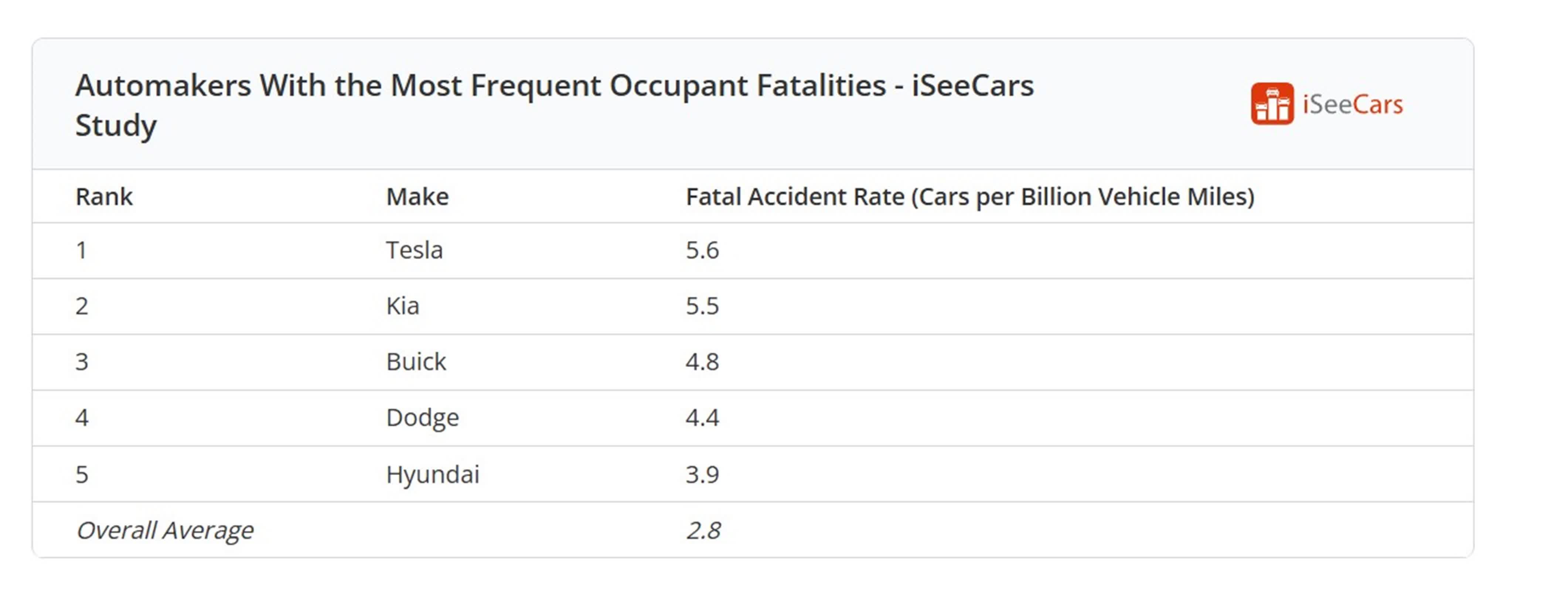Click Tesla's fatal accident rate 5.6
The image size is (1568, 591).
coord(702,250)
